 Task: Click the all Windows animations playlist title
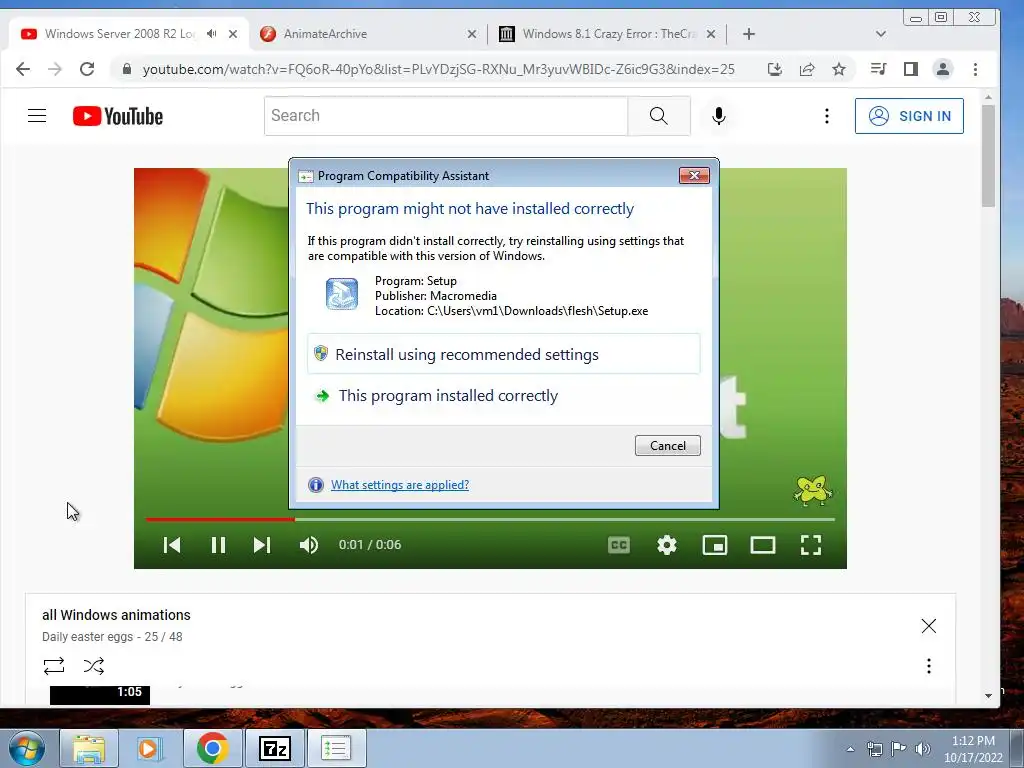click(116, 615)
